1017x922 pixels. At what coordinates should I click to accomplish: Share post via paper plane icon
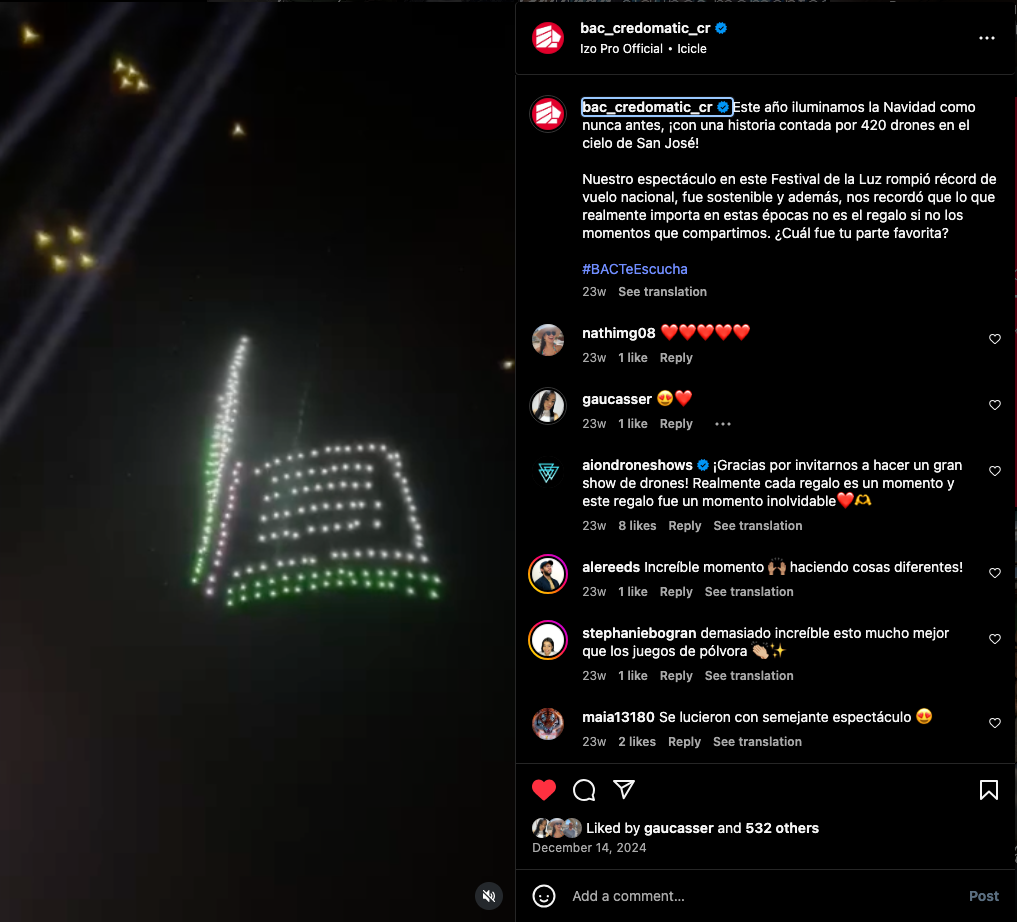pos(623,789)
